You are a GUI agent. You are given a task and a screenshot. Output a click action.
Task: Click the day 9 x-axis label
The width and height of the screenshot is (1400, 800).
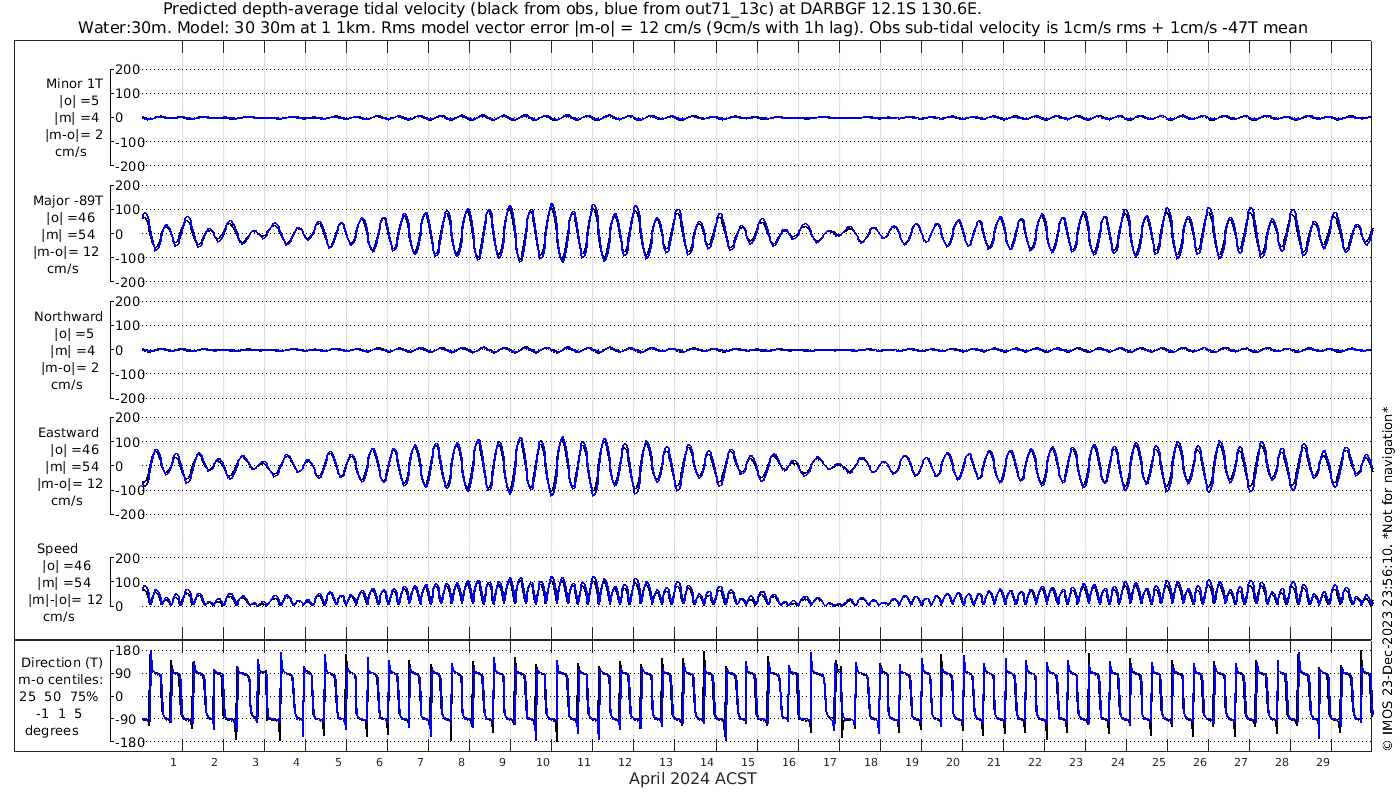click(x=502, y=762)
